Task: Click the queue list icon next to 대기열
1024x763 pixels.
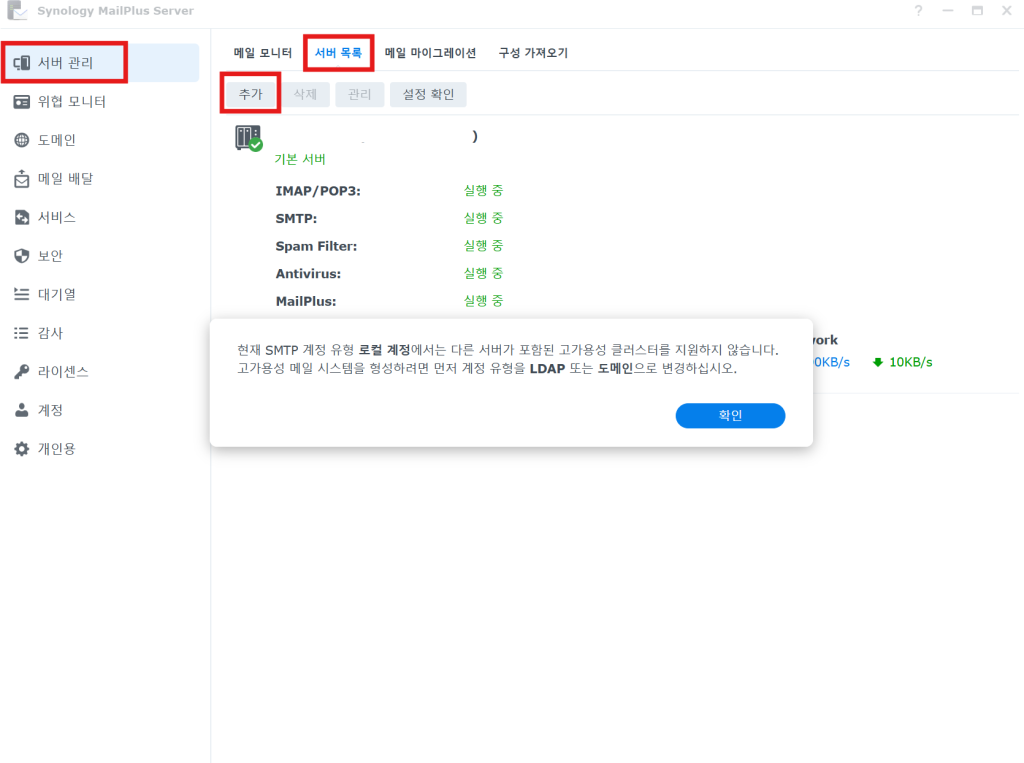Action: (22, 294)
